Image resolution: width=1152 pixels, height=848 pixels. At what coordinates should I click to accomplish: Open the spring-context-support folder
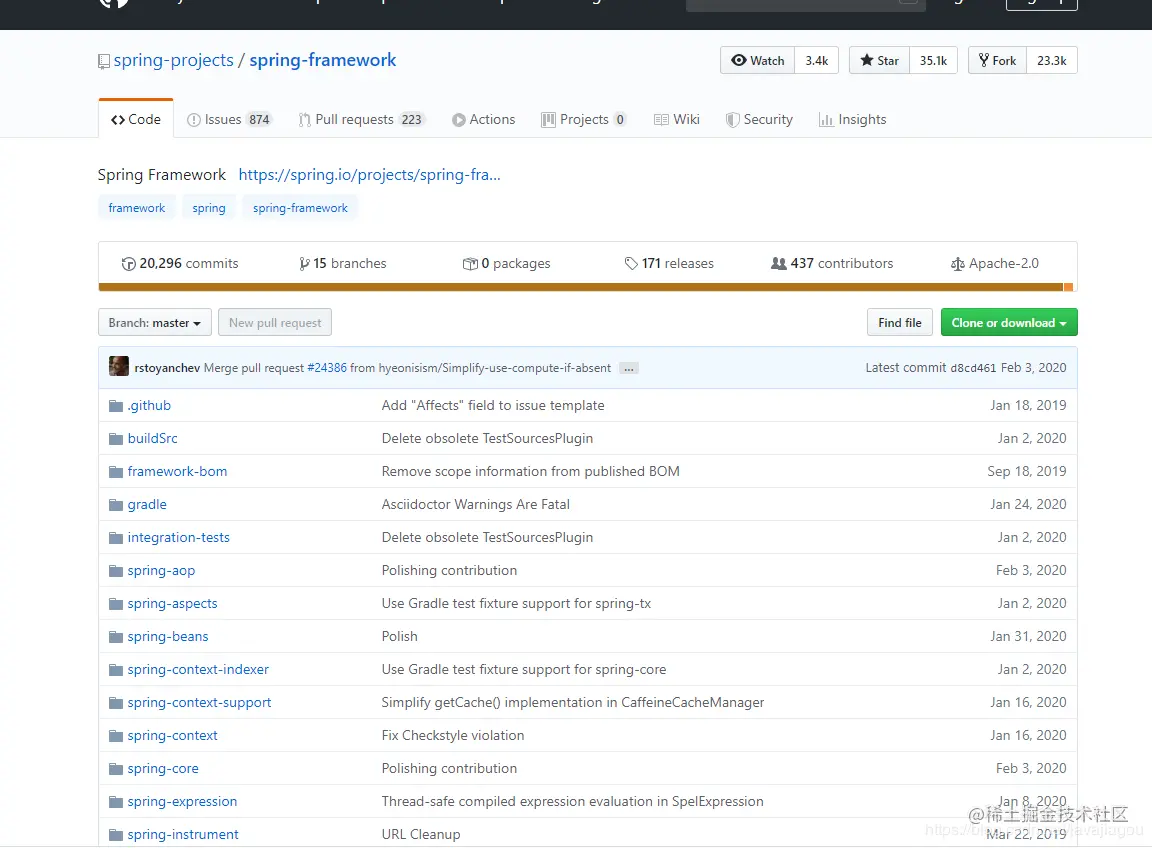coord(199,703)
